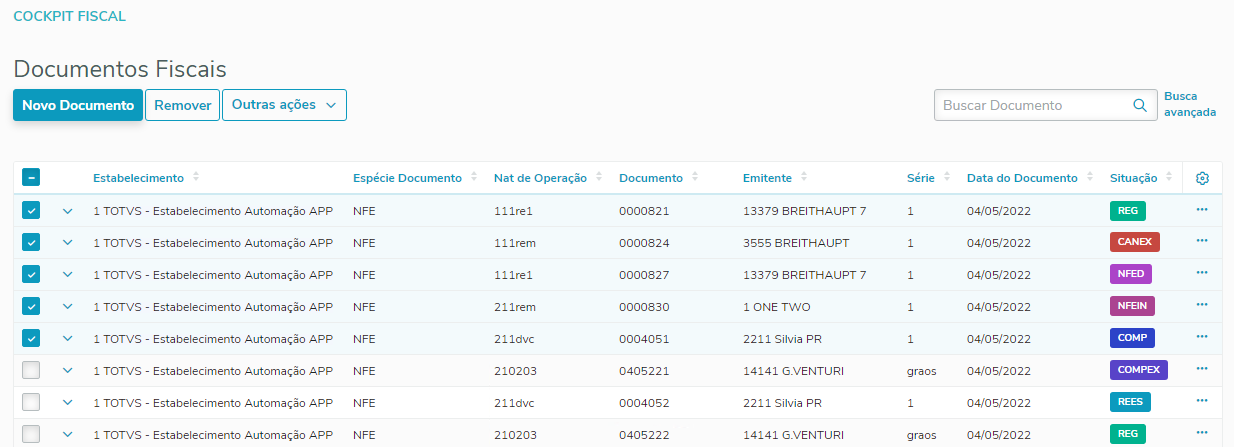
Task: Click the REES status badge
Action: tap(1130, 402)
